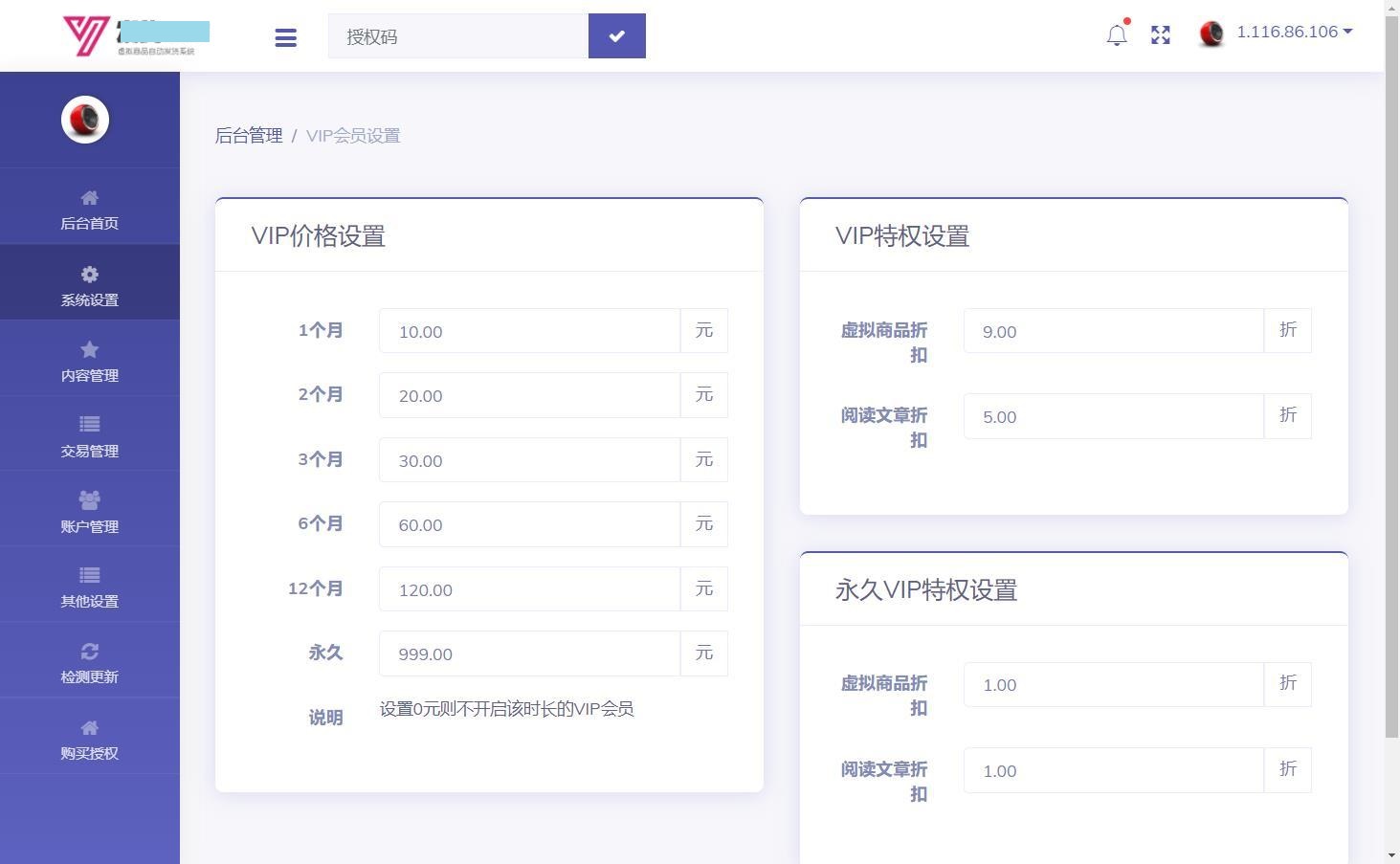
Task: Click the checkmark button beside 授权码
Action: pos(616,36)
